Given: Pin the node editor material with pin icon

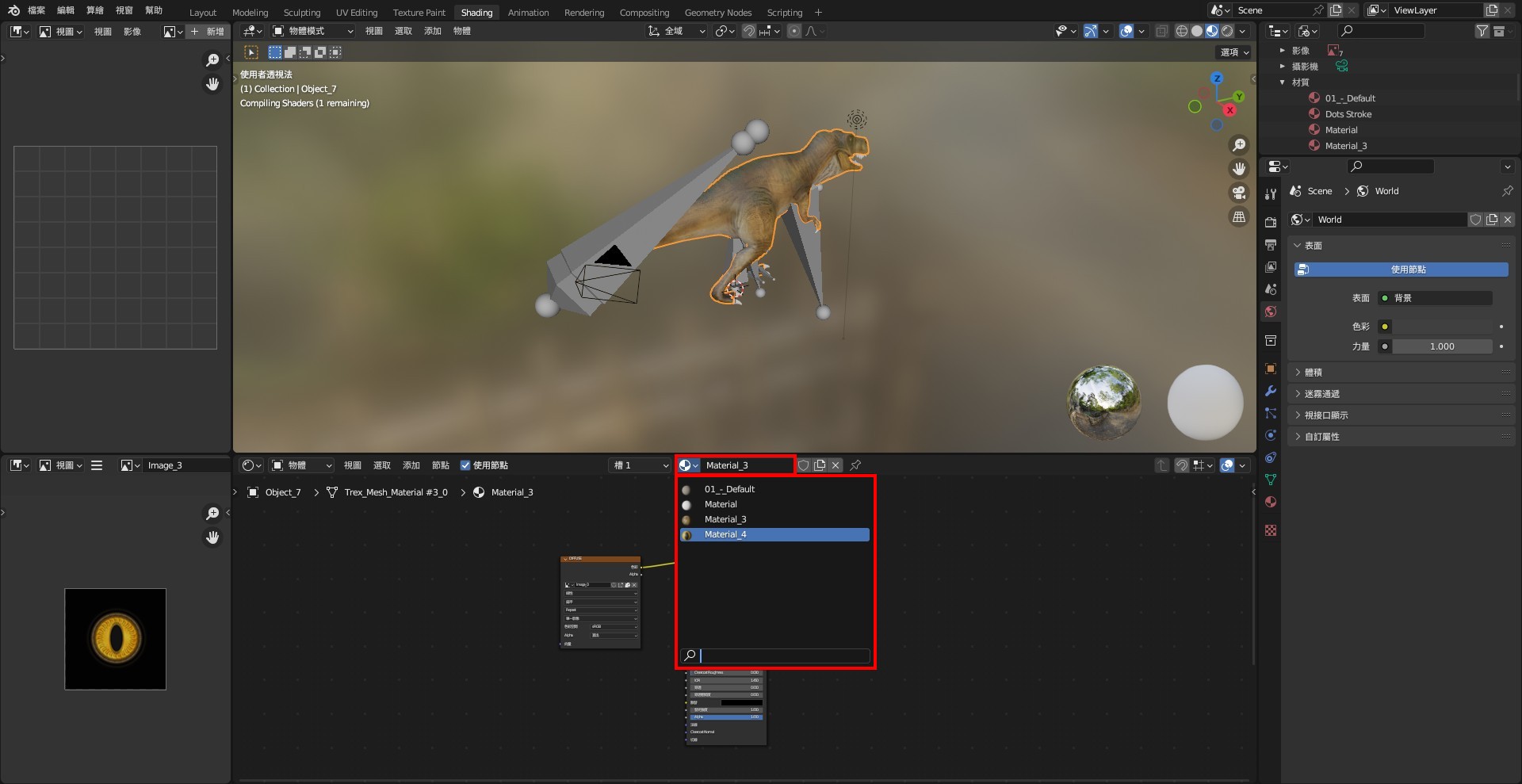Looking at the screenshot, I should pyautogui.click(x=855, y=465).
